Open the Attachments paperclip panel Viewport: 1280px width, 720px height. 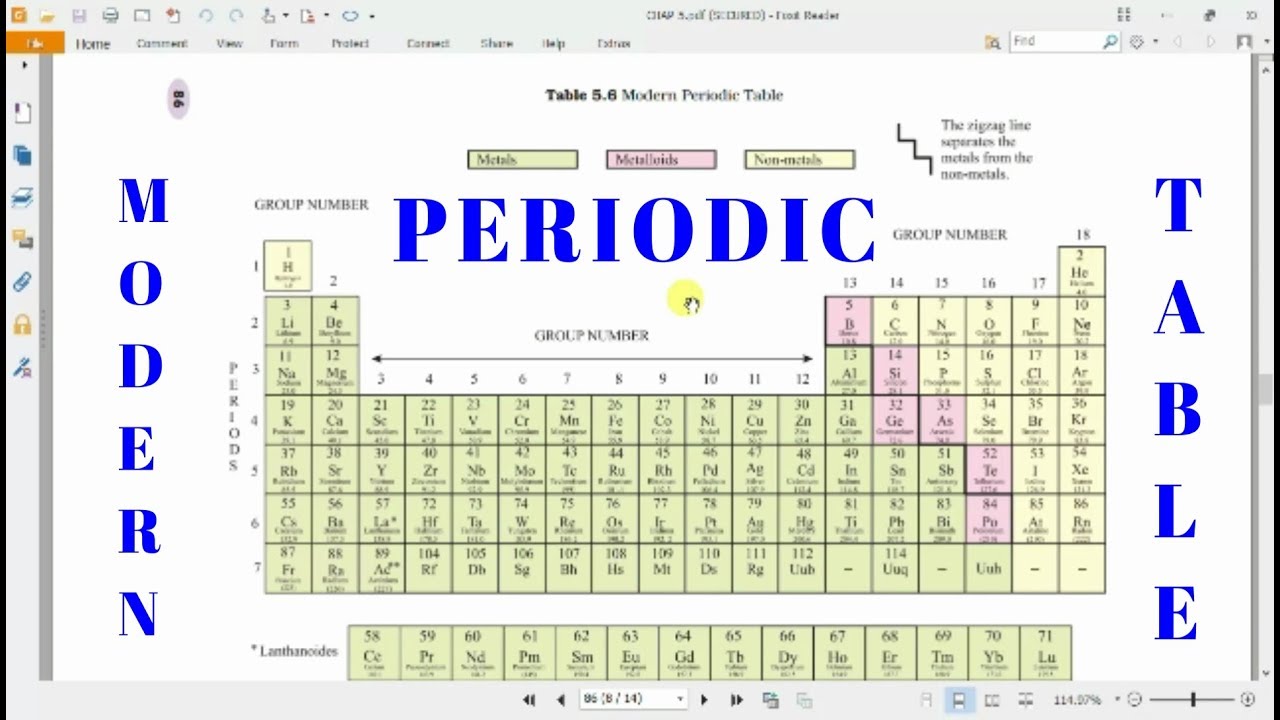(22, 281)
